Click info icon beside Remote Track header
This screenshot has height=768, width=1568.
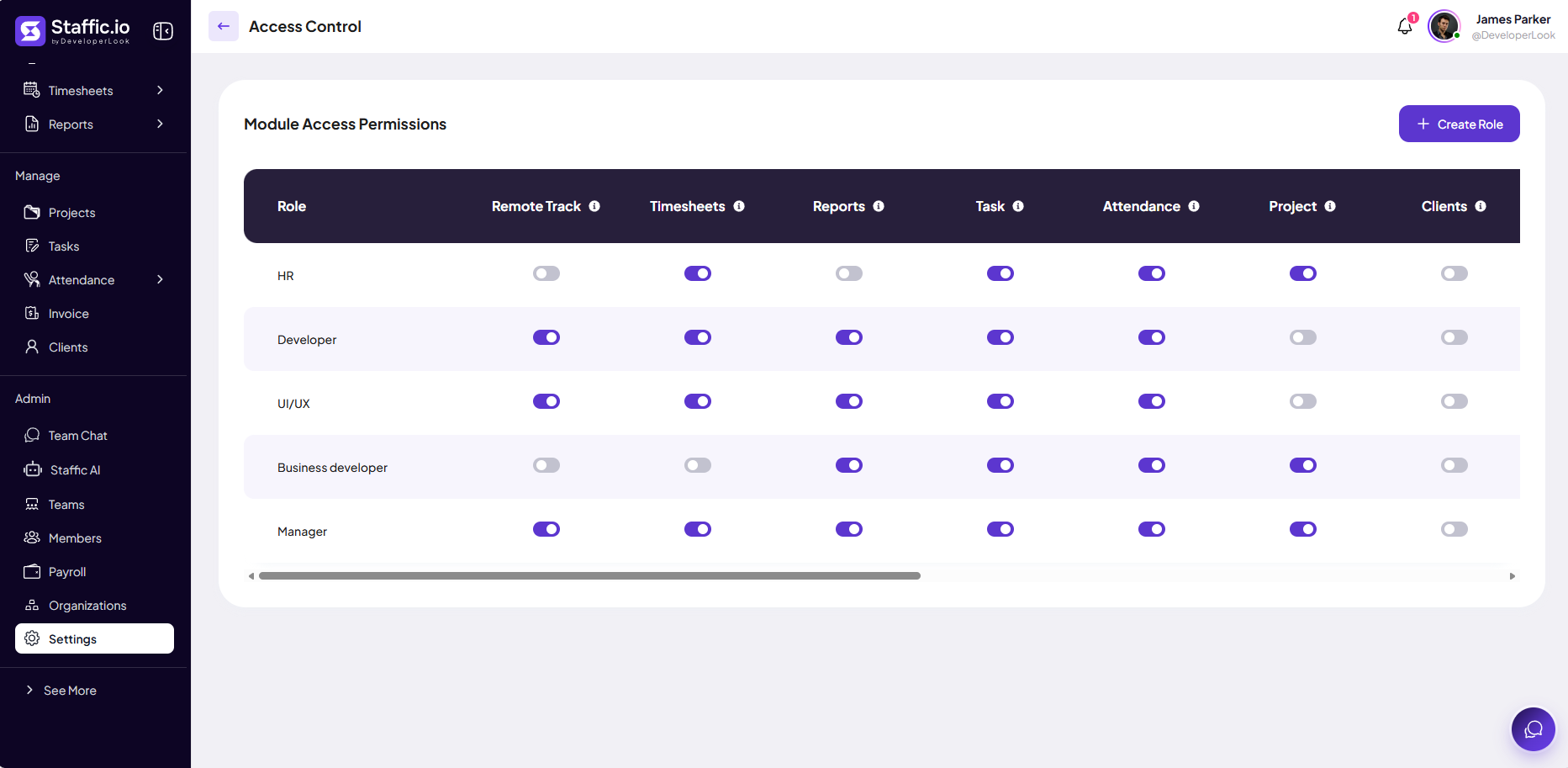(x=594, y=206)
